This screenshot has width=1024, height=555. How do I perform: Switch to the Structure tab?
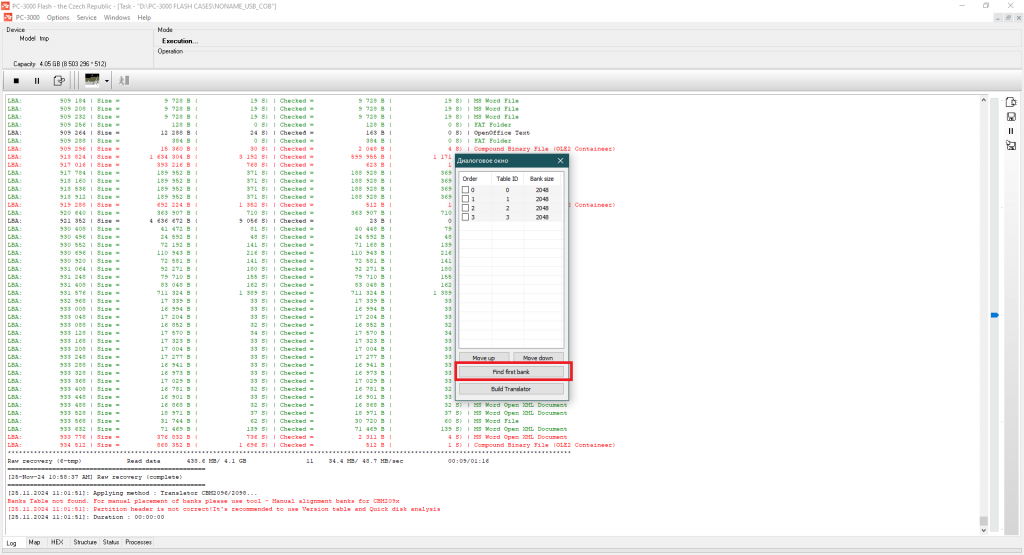pyautogui.click(x=85, y=542)
